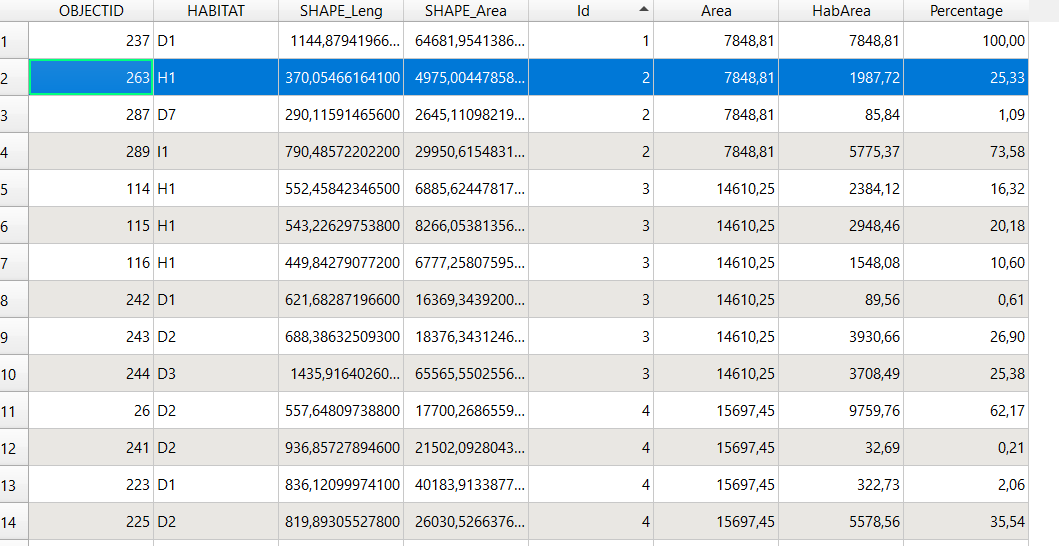1059x546 pixels.
Task: Select the SHAPE_Leng column header
Action: tap(341, 11)
